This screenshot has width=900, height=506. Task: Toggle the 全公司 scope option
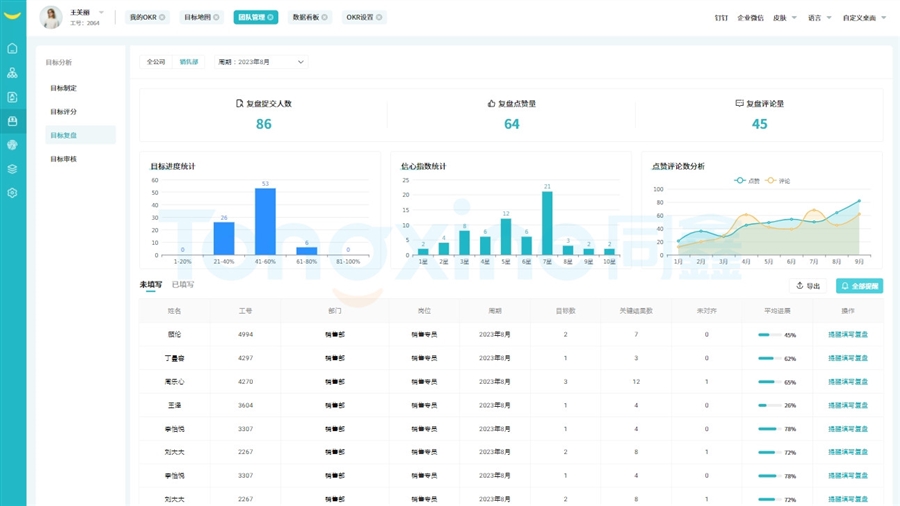(x=156, y=62)
